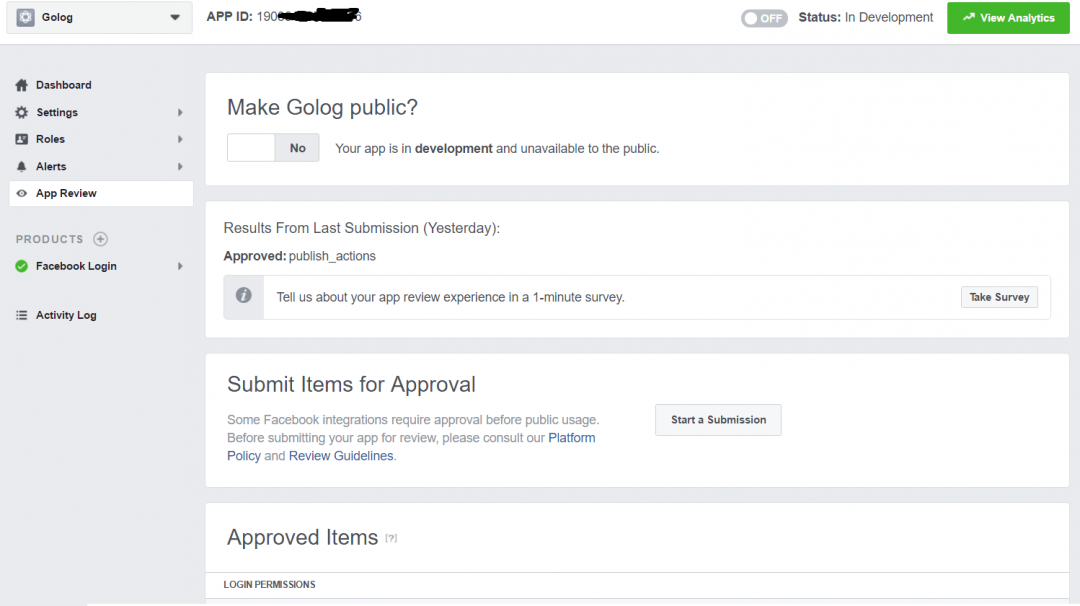Expand the Roles submenu arrow
Screen dimensions: 1080x606
[x=180, y=139]
